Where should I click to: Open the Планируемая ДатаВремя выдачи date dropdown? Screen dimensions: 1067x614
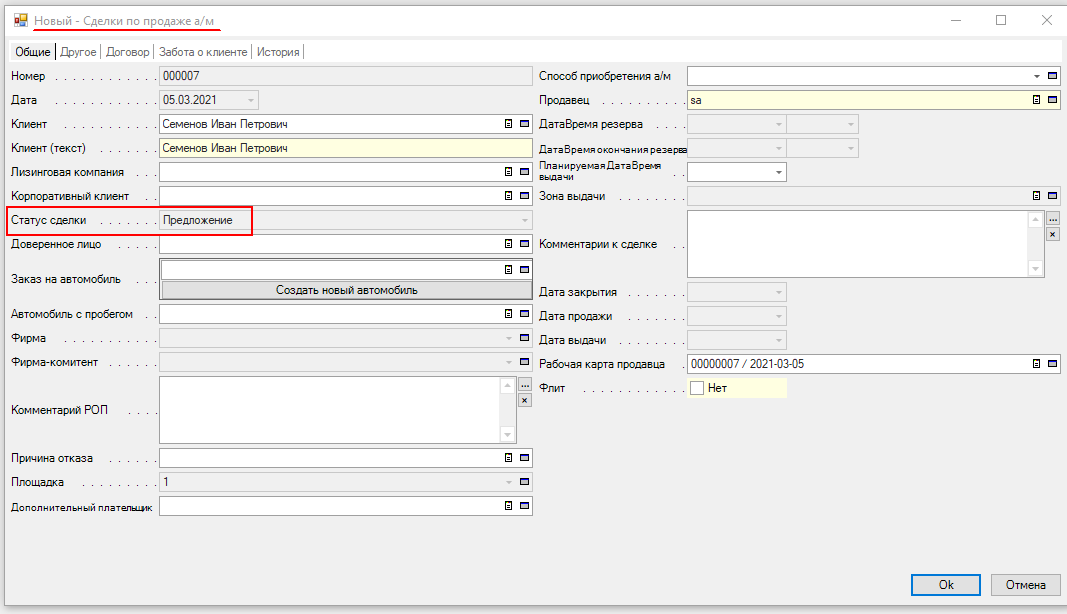778,172
